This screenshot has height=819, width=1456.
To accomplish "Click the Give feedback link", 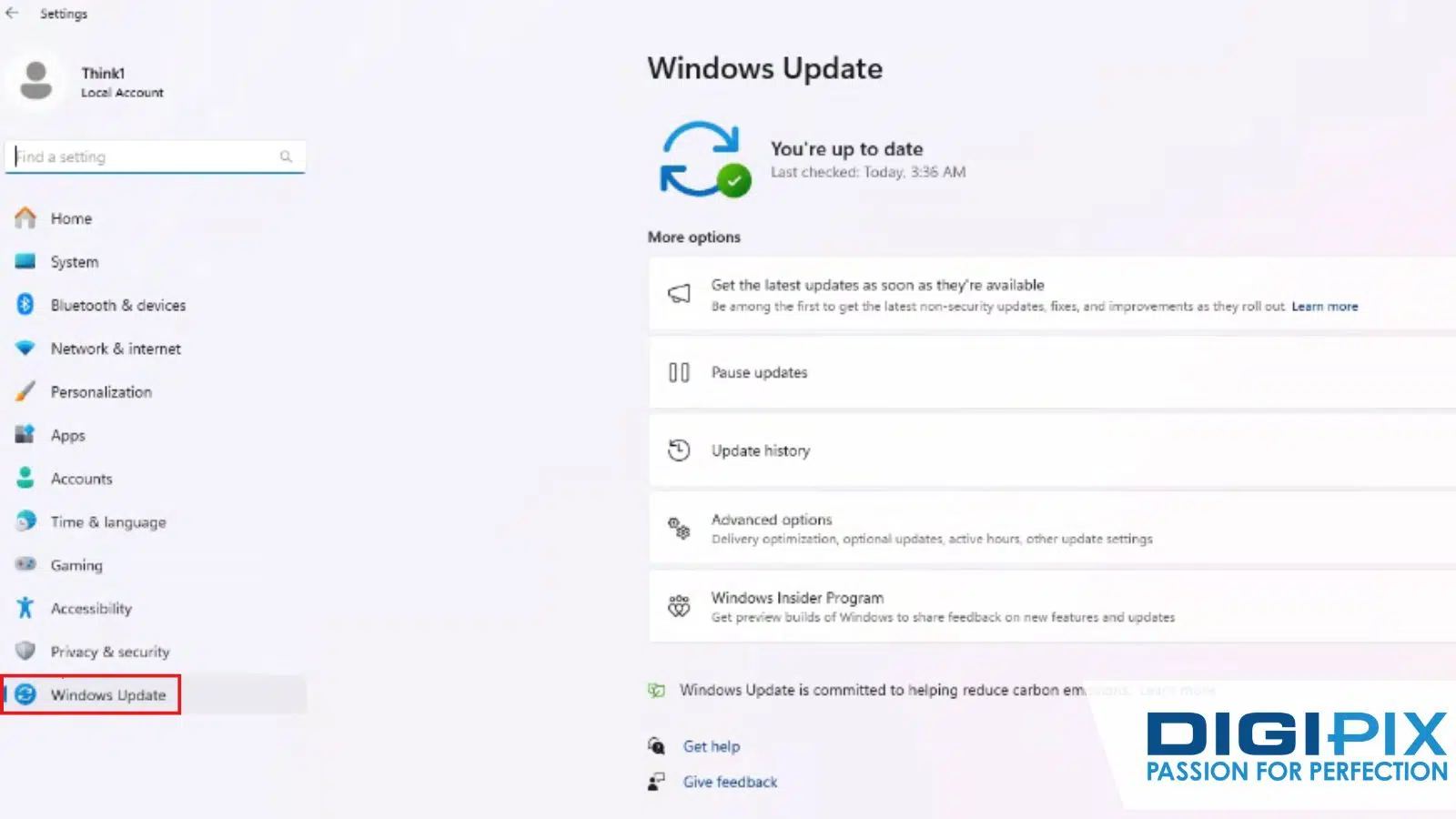I will pyautogui.click(x=730, y=782).
